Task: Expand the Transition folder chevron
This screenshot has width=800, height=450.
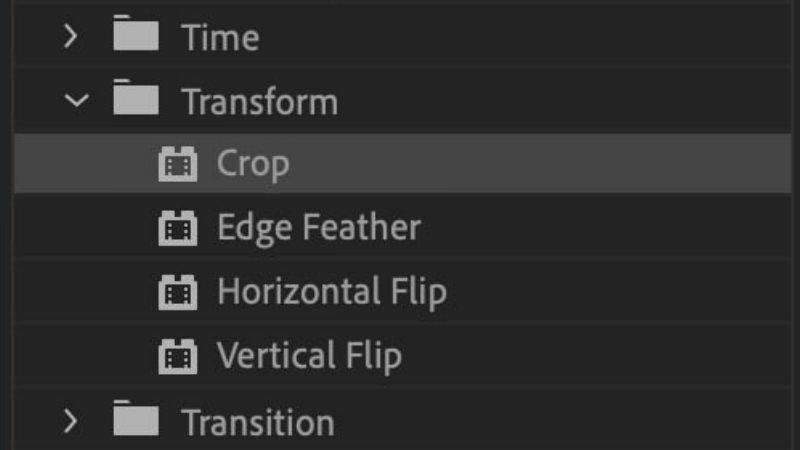Action: pos(69,421)
